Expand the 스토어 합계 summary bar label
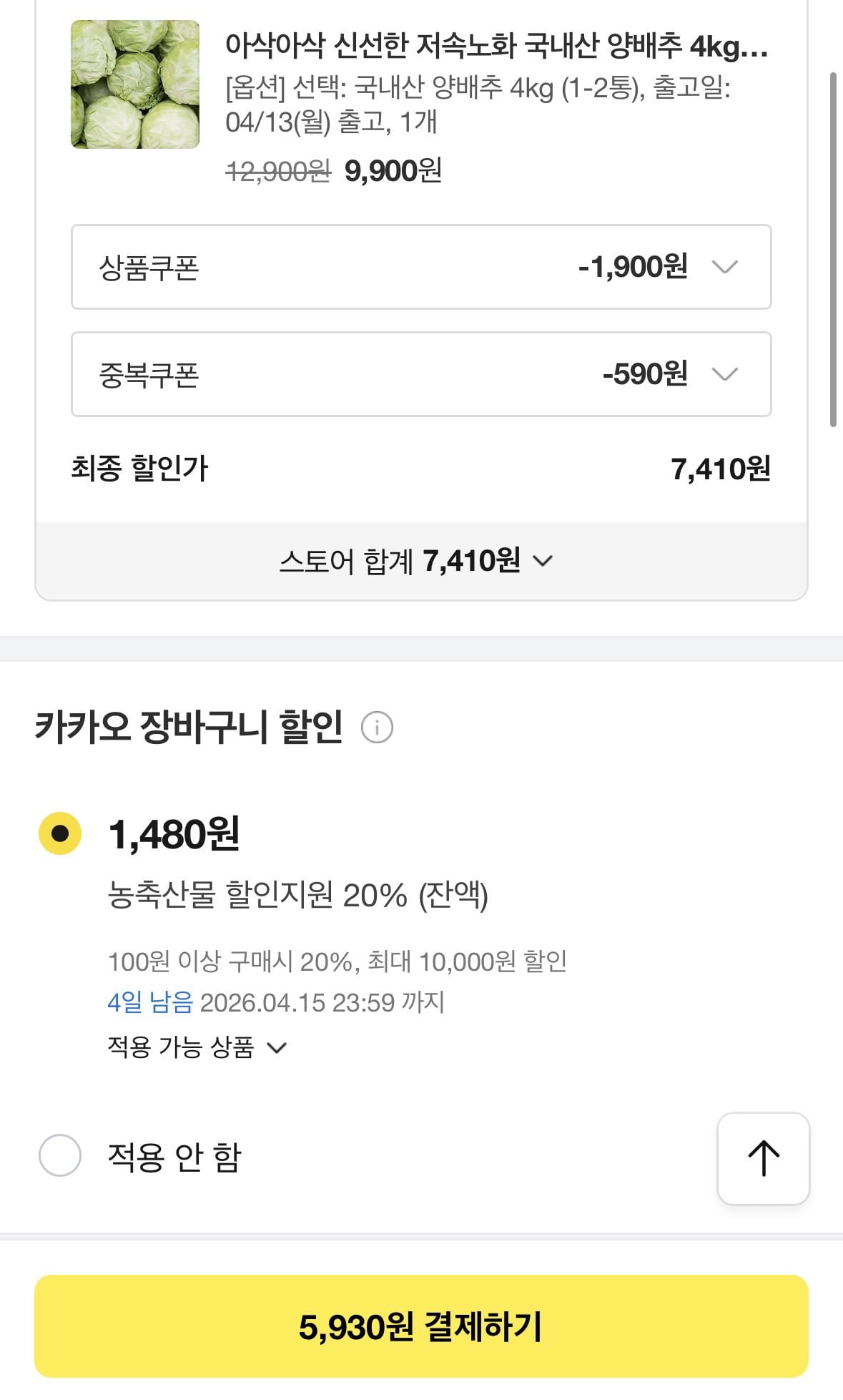The width and height of the screenshot is (843, 1400). pos(399,561)
